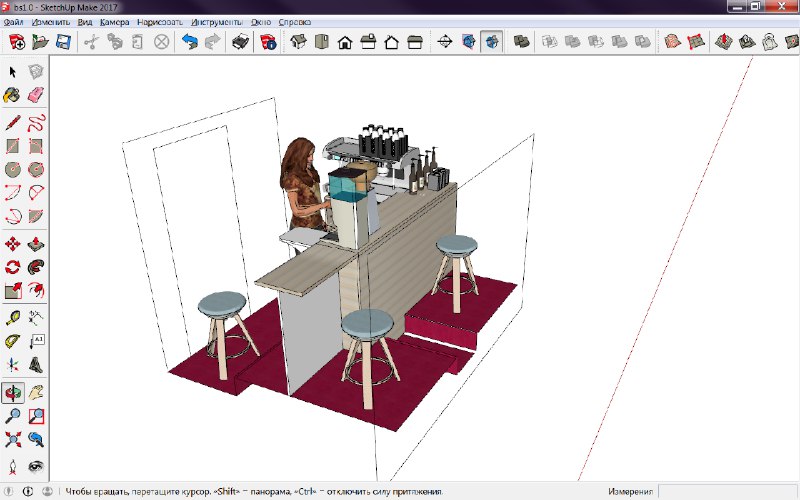800x500 pixels.
Task: Pick the Eraser tool
Action: [36, 95]
